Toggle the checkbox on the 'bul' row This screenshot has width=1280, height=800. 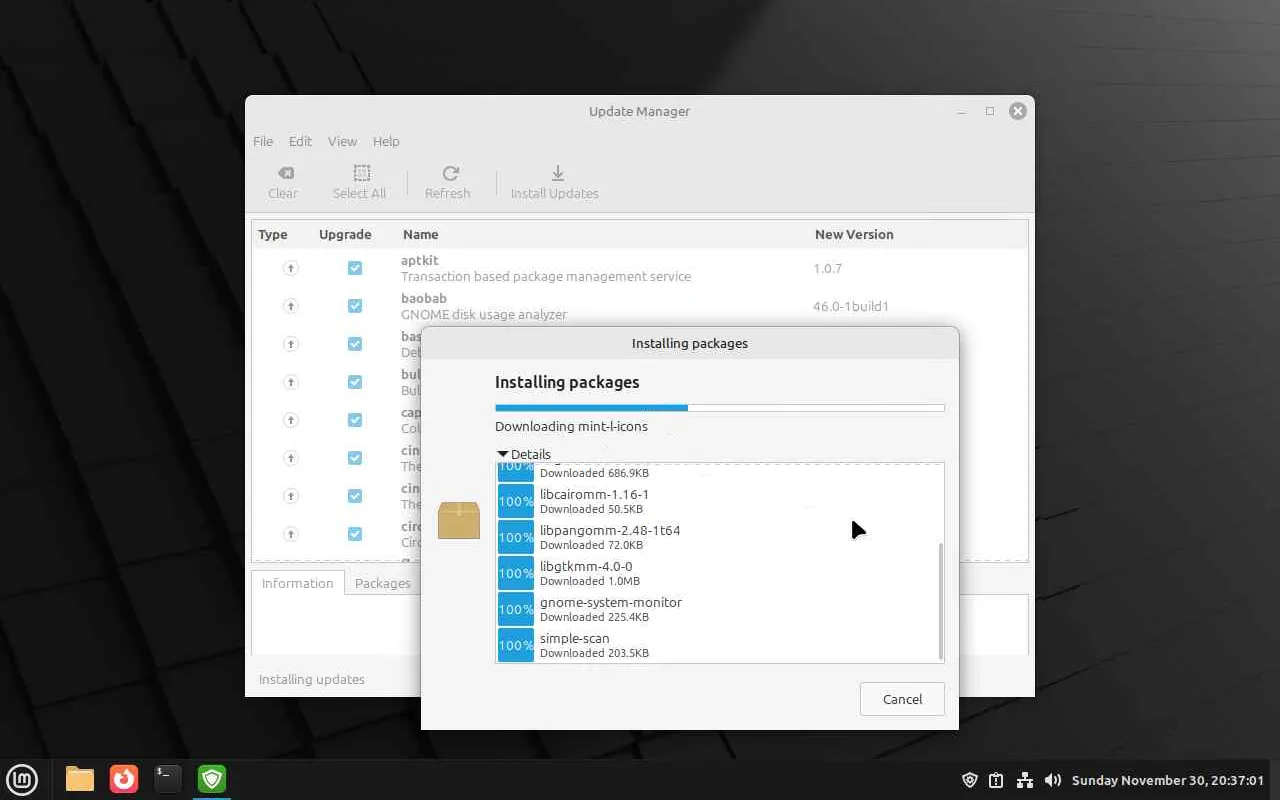pyautogui.click(x=355, y=382)
